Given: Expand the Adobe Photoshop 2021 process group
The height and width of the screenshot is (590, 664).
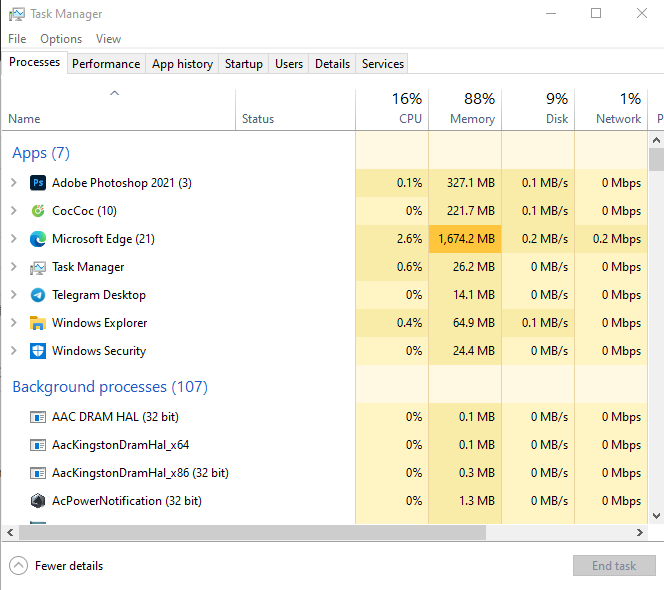Looking at the screenshot, I should tap(13, 183).
